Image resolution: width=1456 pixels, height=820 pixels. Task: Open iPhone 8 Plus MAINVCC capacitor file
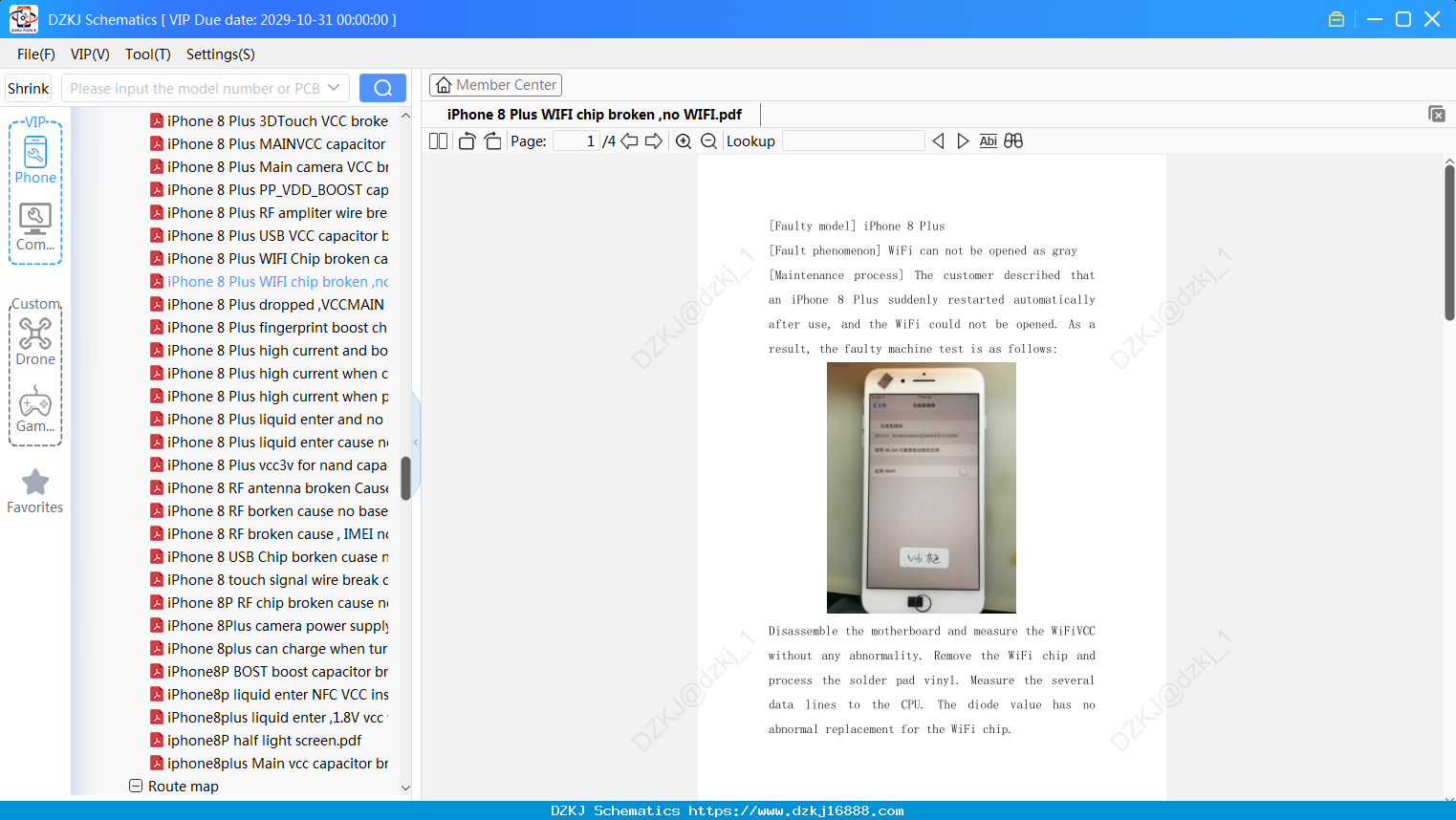coord(270,143)
